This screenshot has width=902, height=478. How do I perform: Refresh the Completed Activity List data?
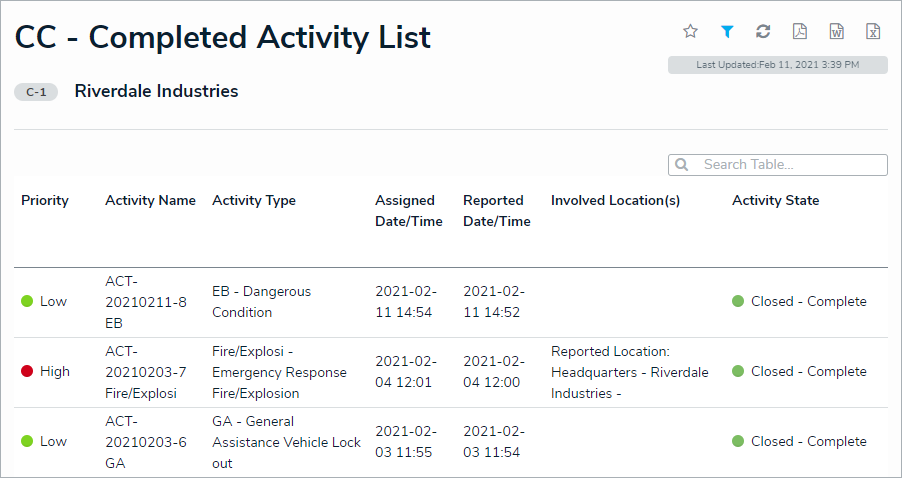[763, 31]
